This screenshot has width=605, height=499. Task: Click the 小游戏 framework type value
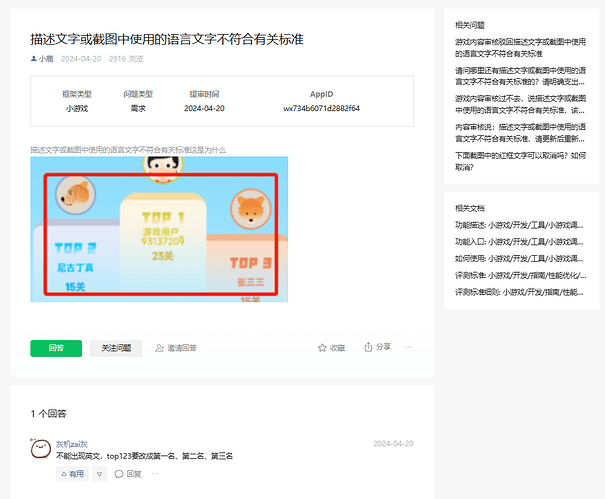click(x=77, y=108)
